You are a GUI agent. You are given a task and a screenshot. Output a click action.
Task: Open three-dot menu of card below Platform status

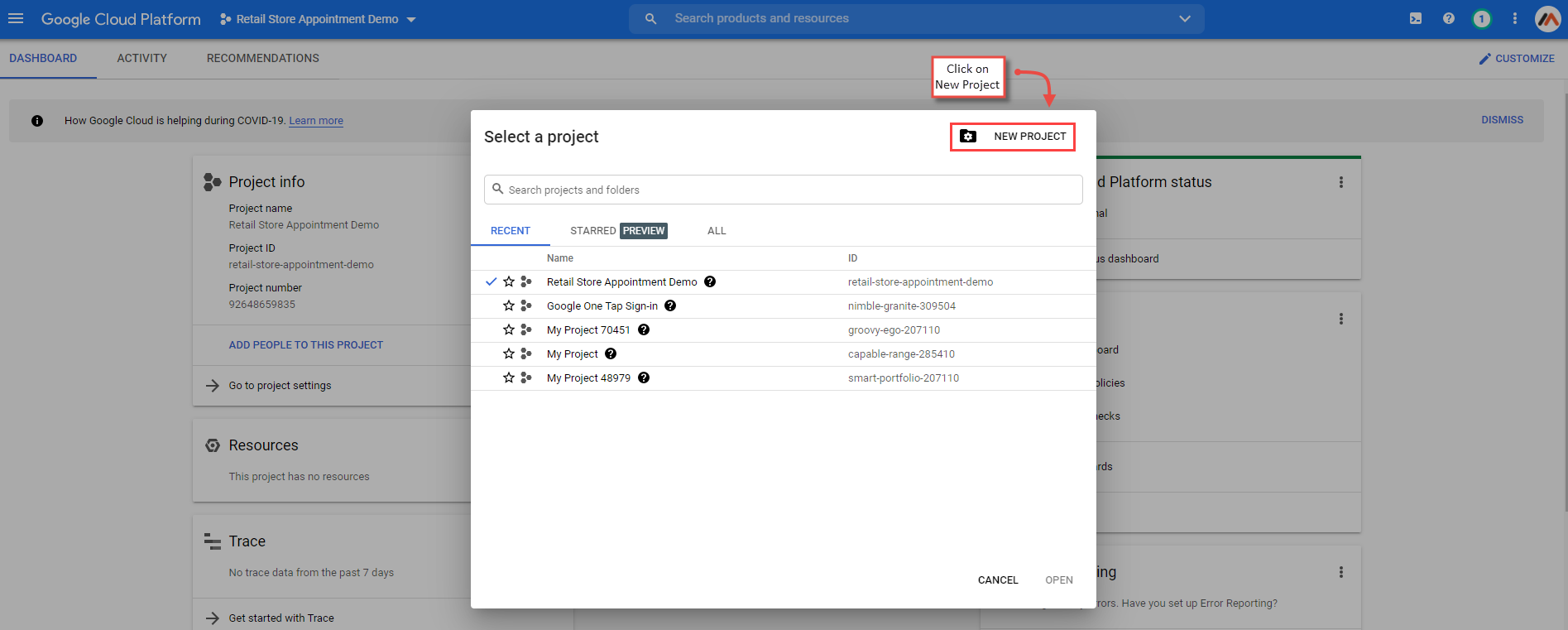coord(1341,319)
